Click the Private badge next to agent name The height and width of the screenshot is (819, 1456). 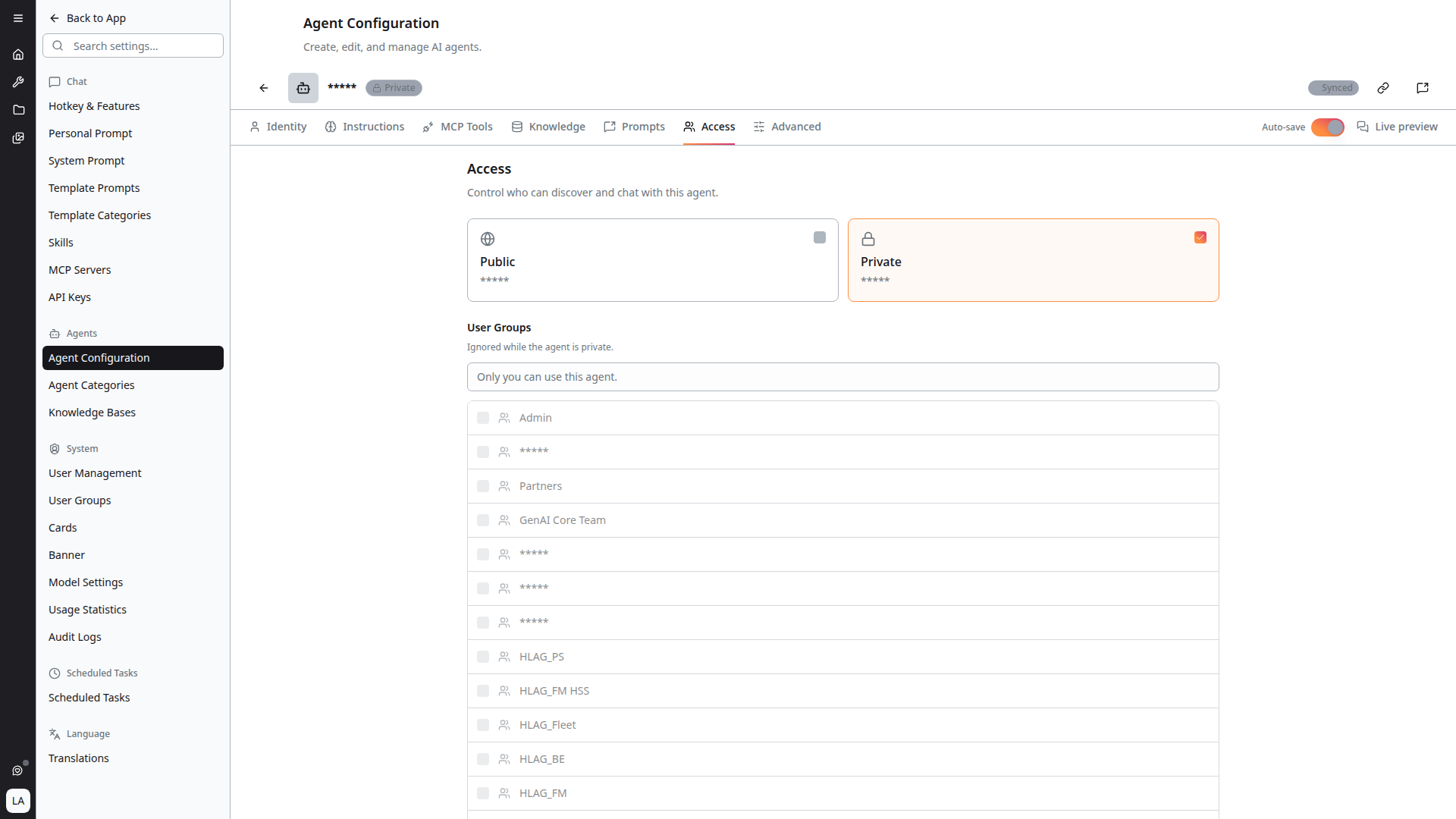tap(394, 88)
